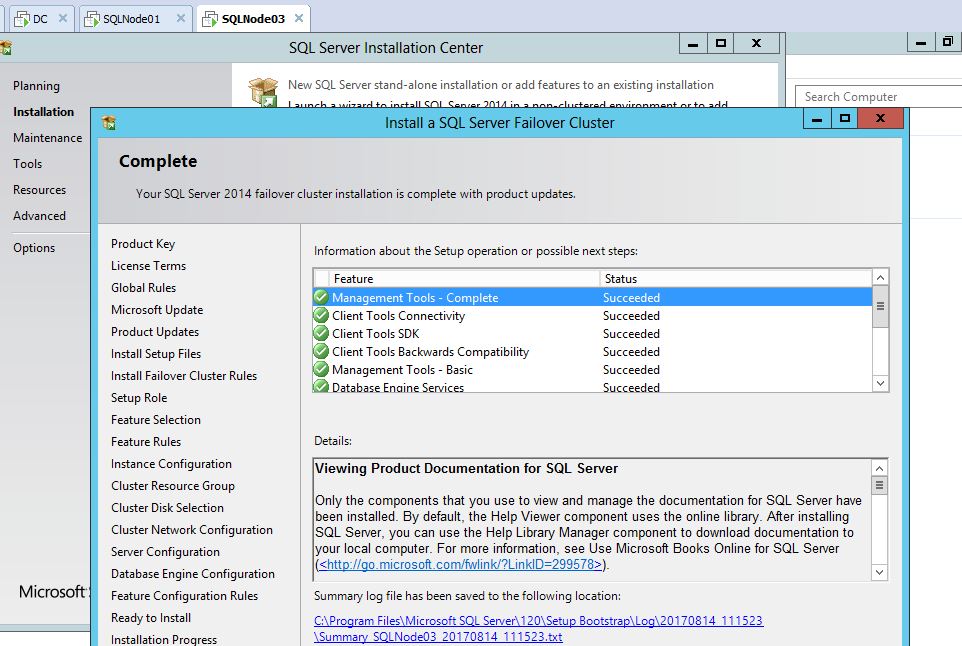The width and height of the screenshot is (962, 646).
Task: Click the stand-alone installation server icon
Action: coord(263,91)
